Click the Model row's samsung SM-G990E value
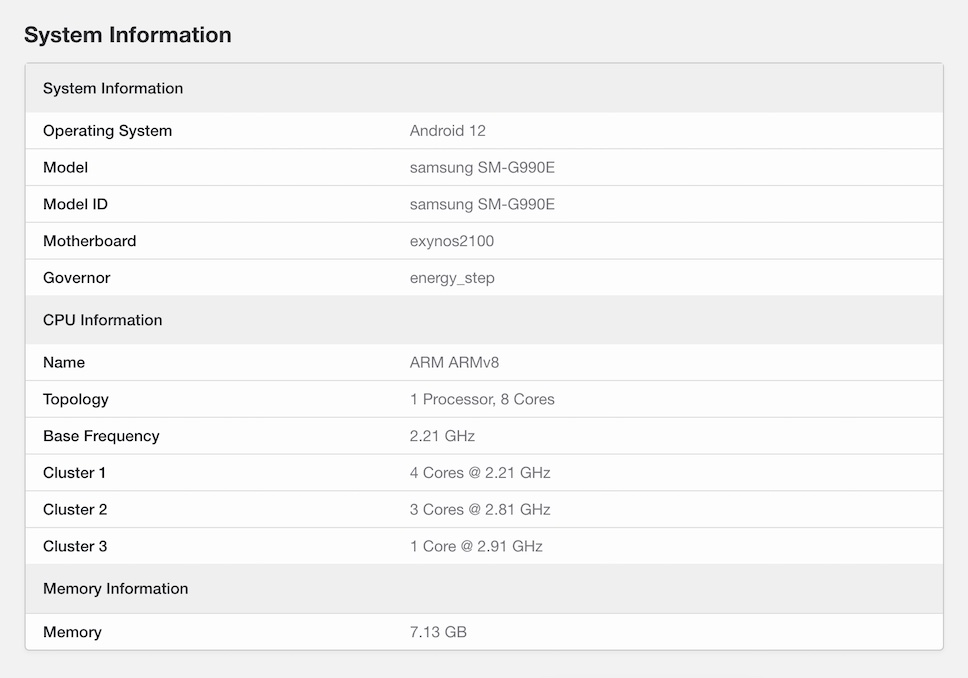 481,168
